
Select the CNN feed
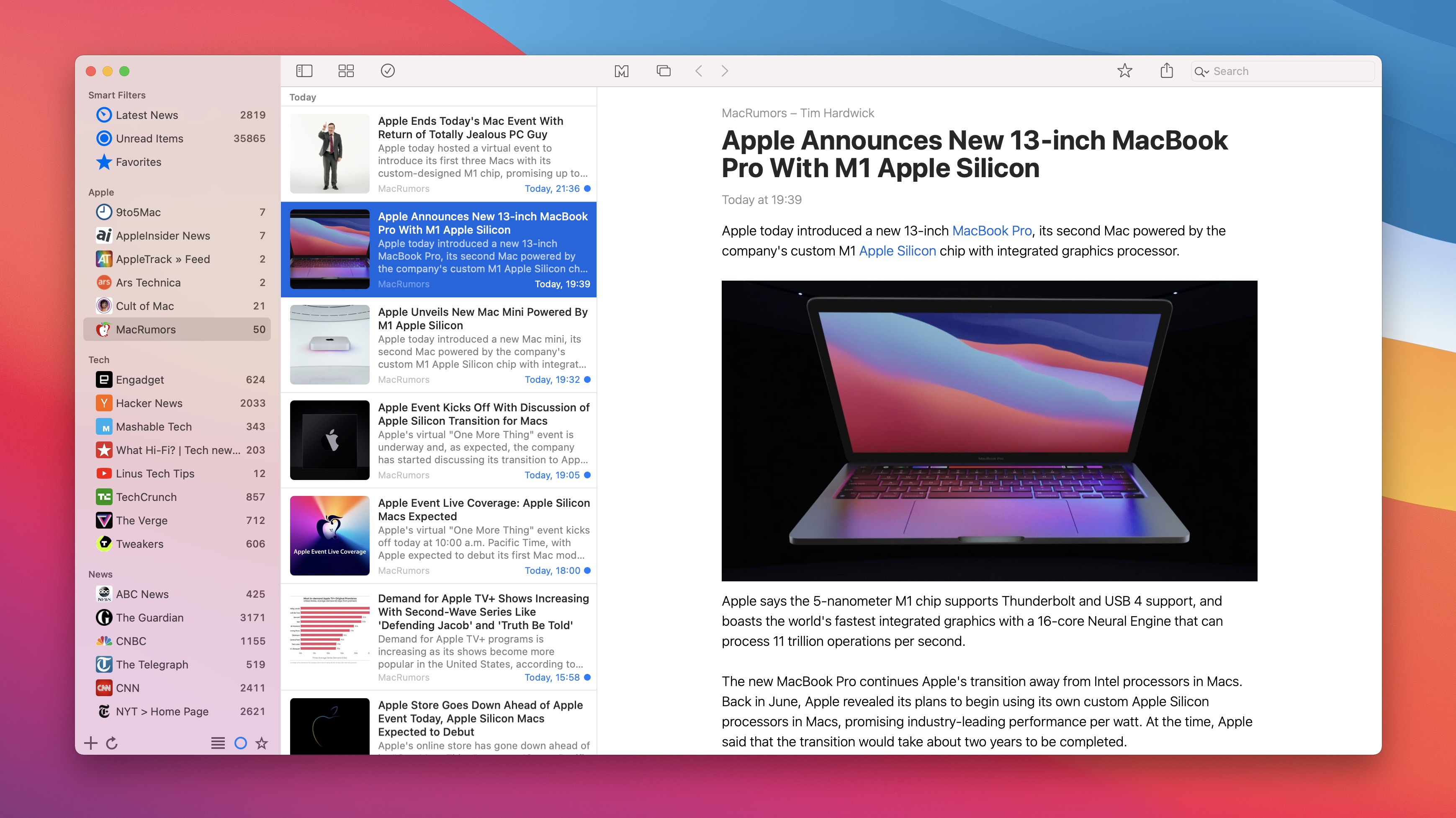[x=177, y=689]
